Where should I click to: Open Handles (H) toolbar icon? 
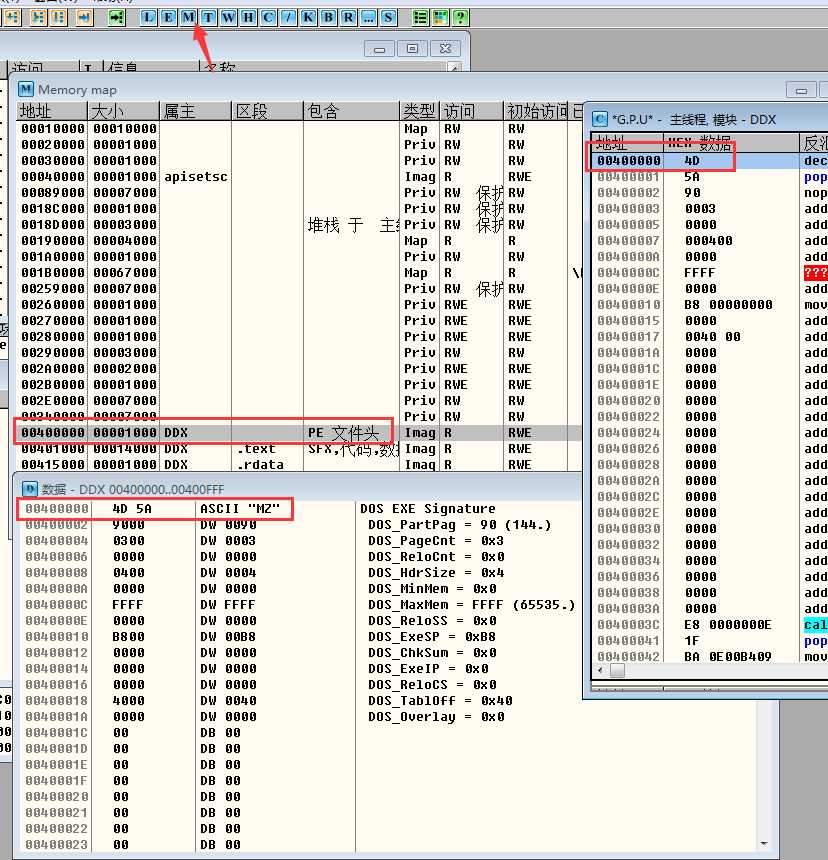pyautogui.click(x=248, y=18)
